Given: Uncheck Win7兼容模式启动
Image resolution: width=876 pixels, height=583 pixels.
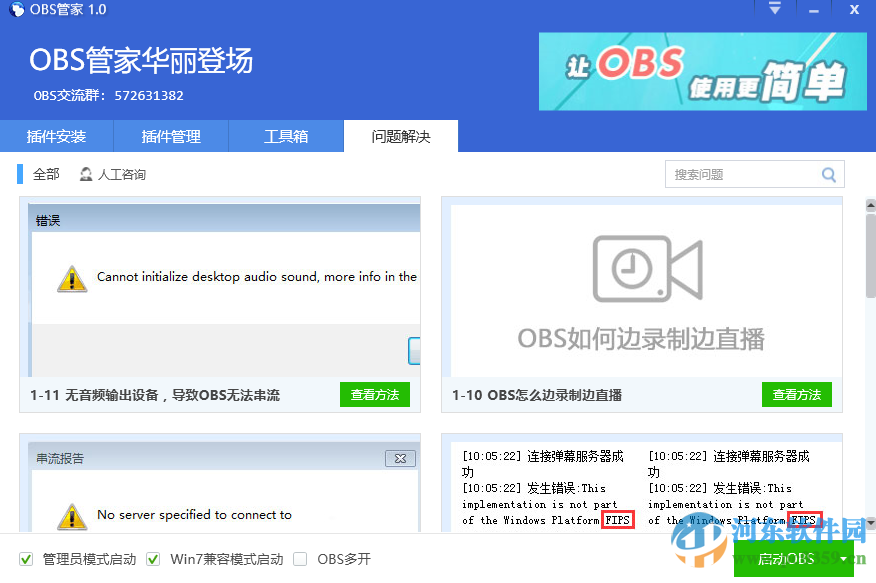Looking at the screenshot, I should pyautogui.click(x=152, y=559).
